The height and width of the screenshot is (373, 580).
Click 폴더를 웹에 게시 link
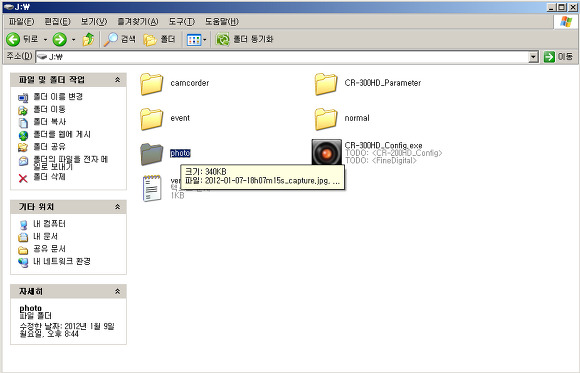pos(62,134)
